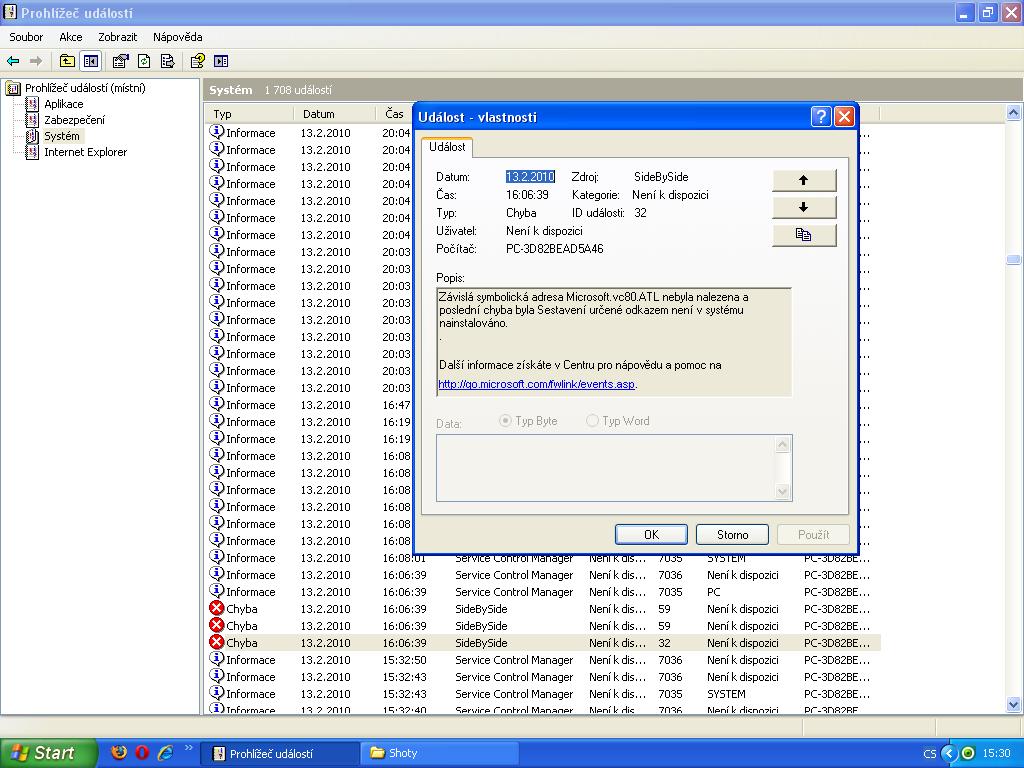The height and width of the screenshot is (768, 1024).
Task: Click the next event down arrow button
Action: [803, 208]
